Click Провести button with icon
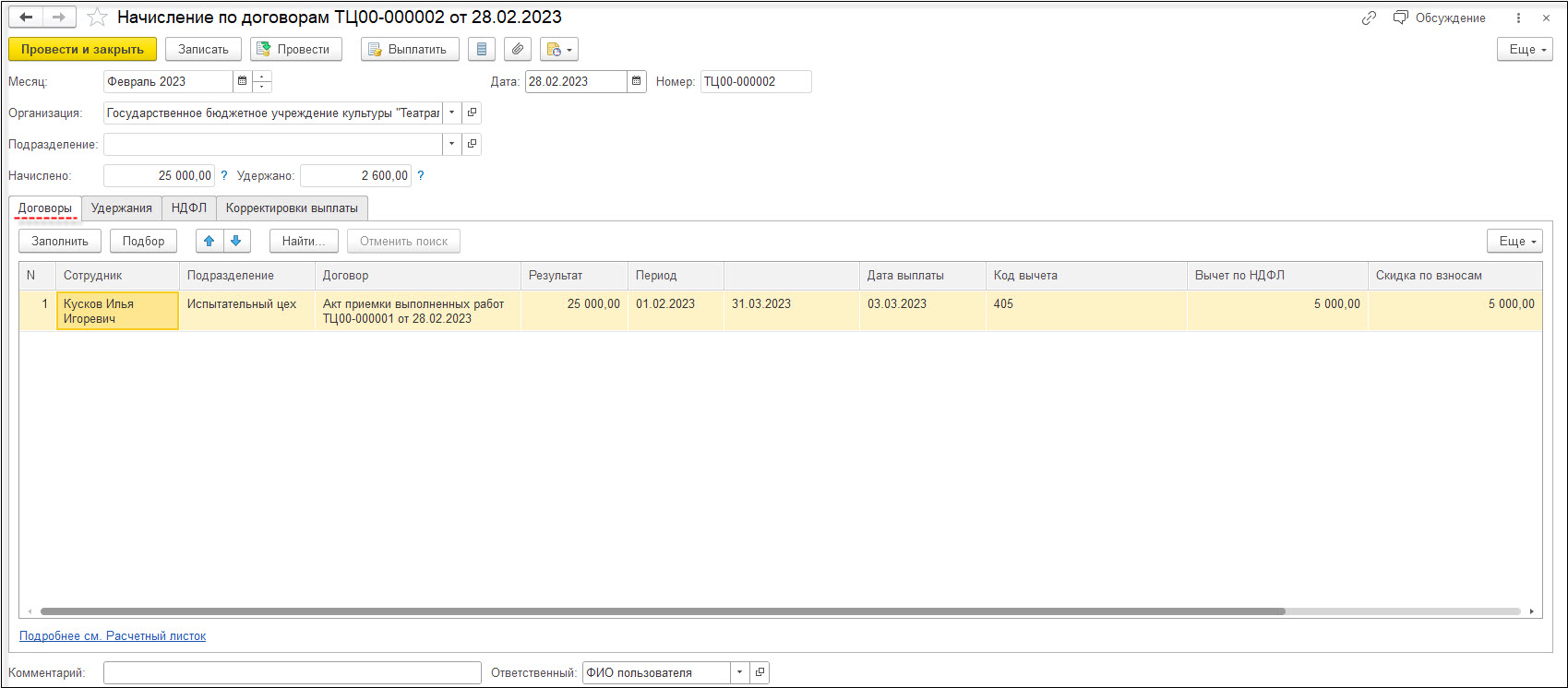 [296, 49]
